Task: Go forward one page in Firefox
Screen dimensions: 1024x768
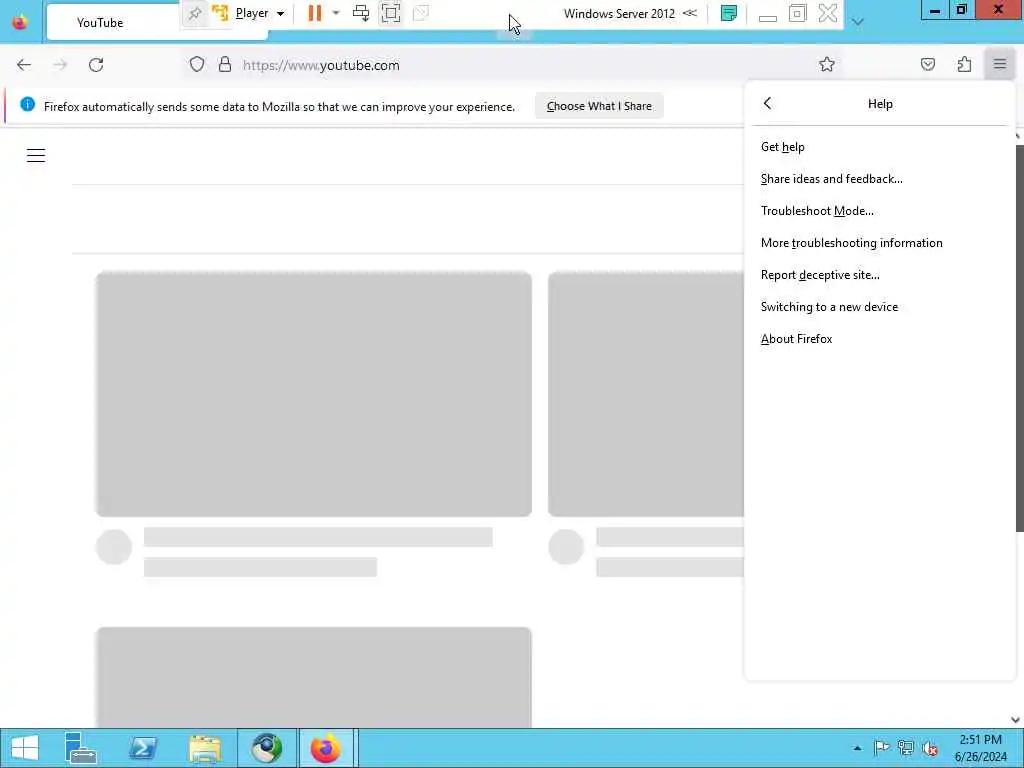Action: point(60,65)
